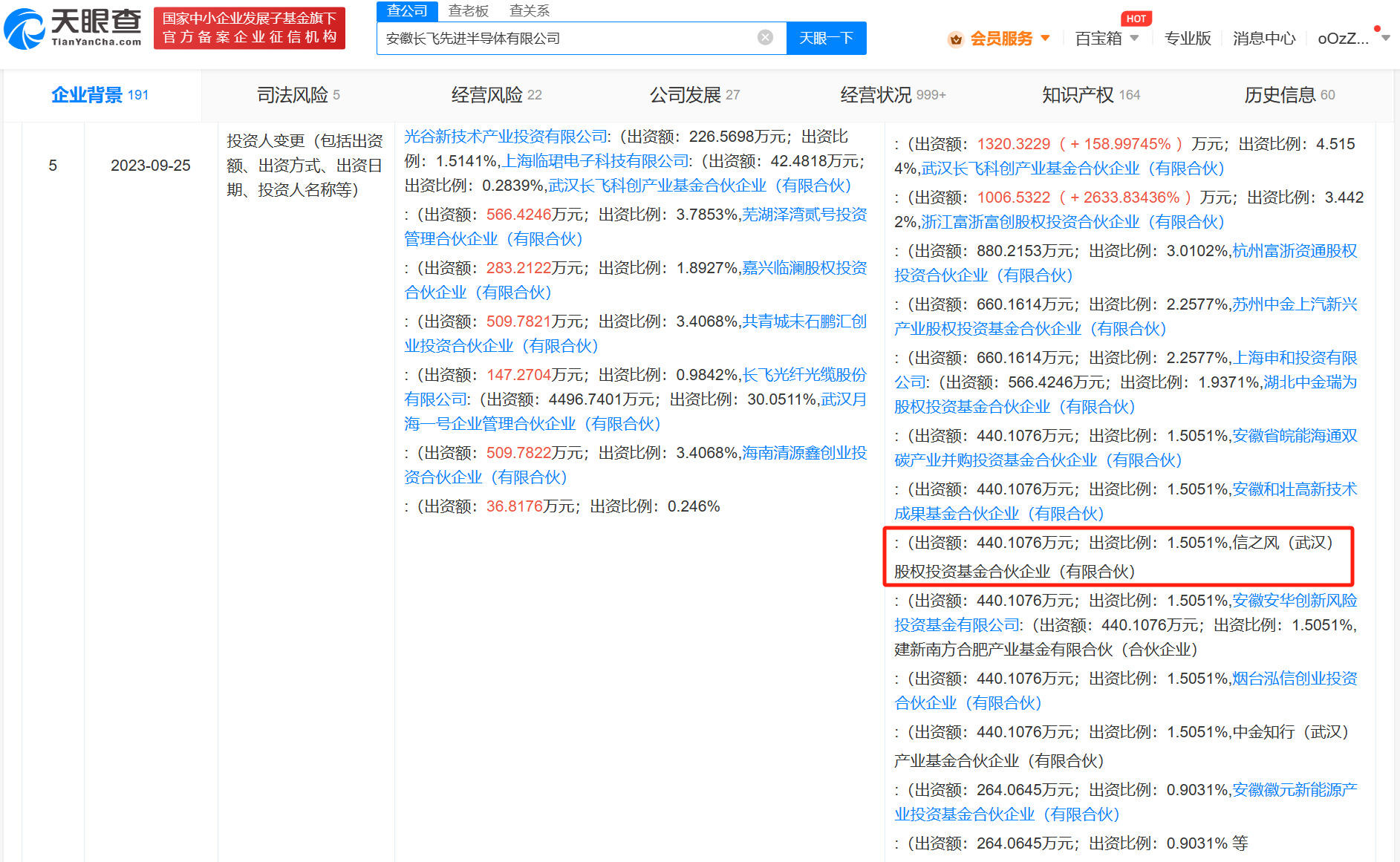Click the 天眼一下 search button

(827, 38)
